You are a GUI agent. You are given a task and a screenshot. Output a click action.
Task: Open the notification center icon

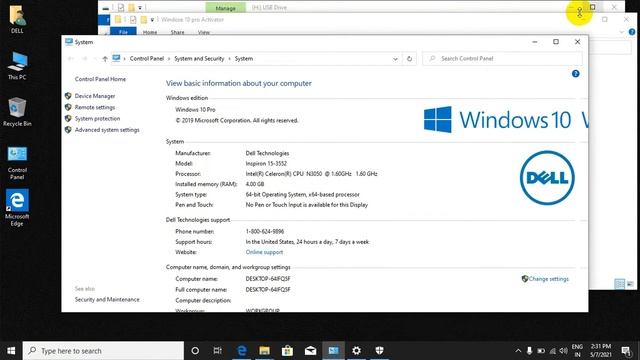(x=626, y=351)
